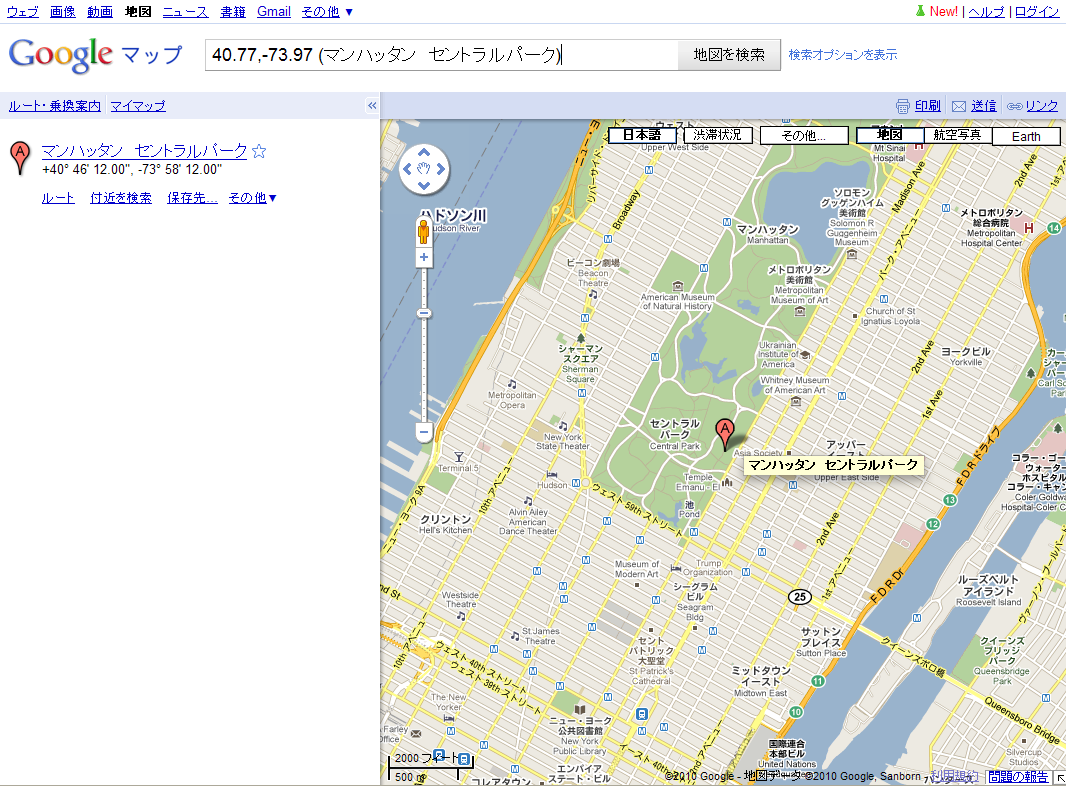The image size is (1066, 787).
Task: Expand the その他▼ menu under the result
Action: coord(252,198)
